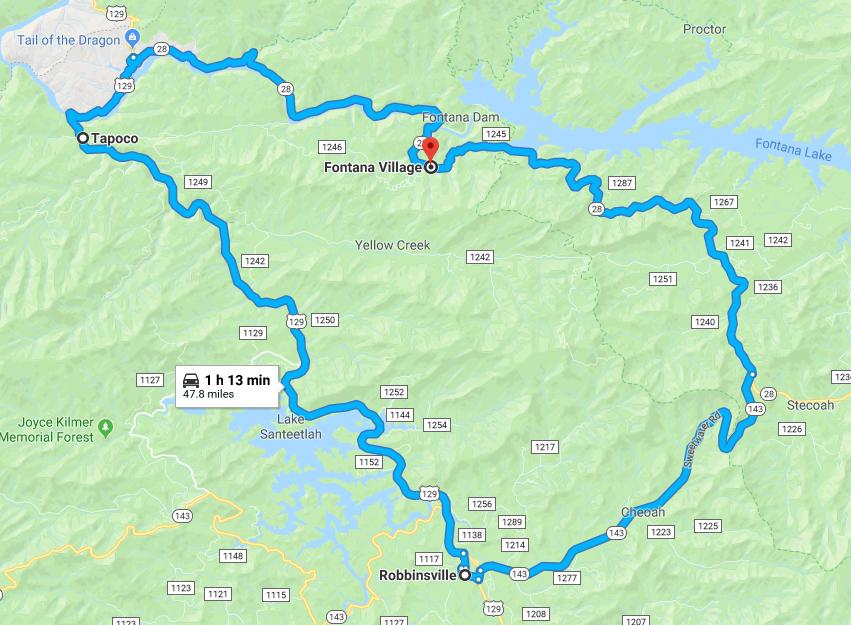
Task: Select the Lake Santeetlah label
Action: click(291, 426)
